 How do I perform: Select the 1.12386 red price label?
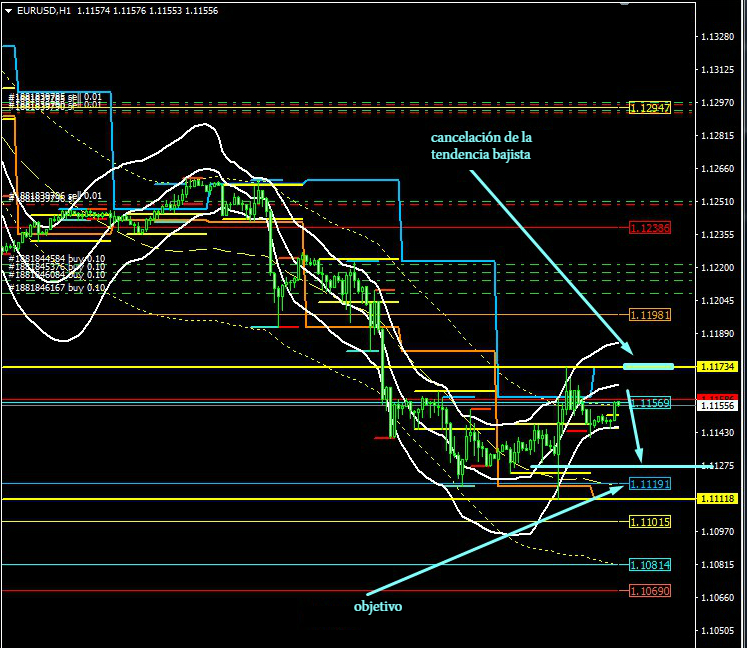tap(650, 228)
